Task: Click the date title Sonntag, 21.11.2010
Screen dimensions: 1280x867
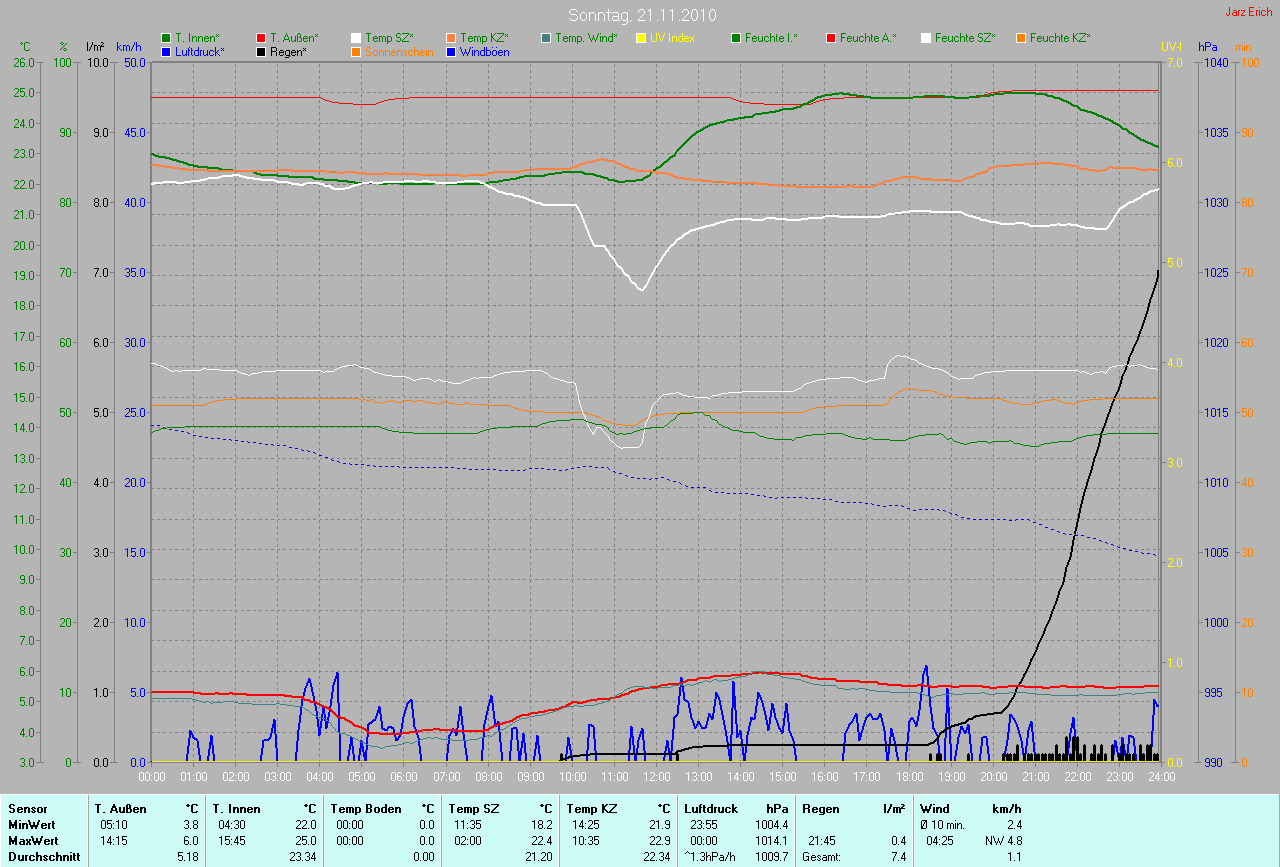Action: point(639,15)
